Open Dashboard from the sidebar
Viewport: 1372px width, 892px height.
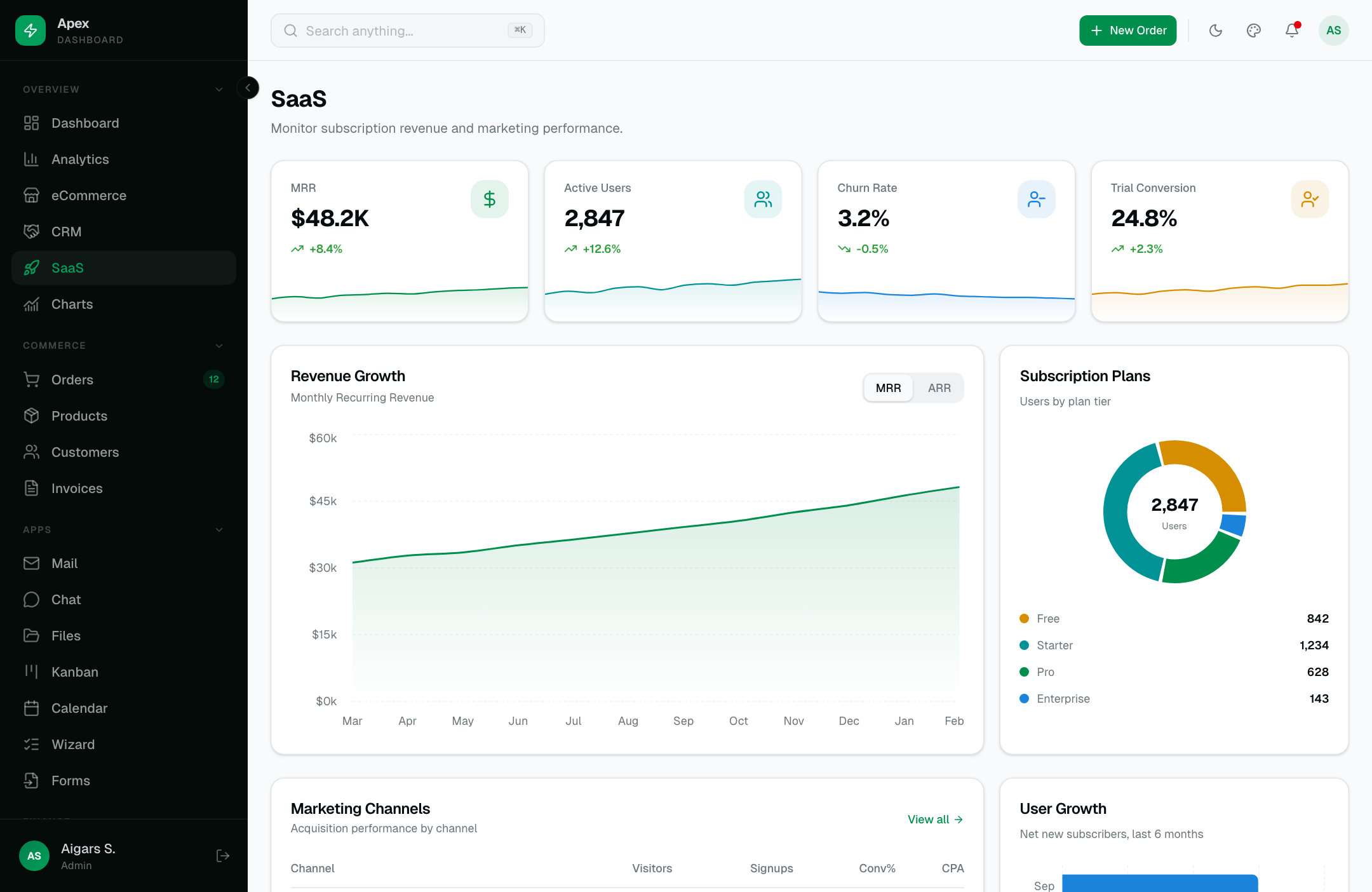pos(124,123)
